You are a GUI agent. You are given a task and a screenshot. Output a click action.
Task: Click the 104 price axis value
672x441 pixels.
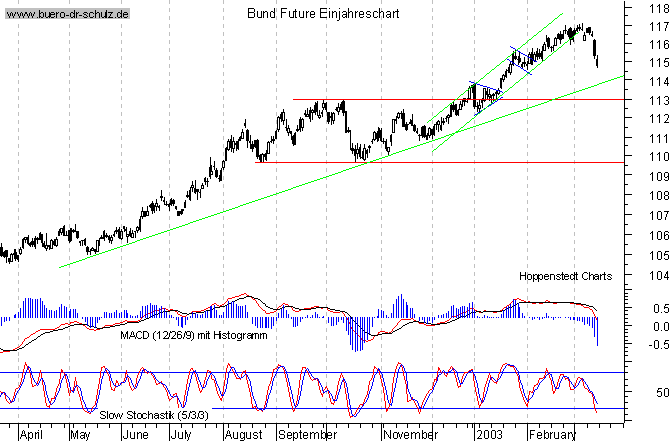click(x=659, y=276)
